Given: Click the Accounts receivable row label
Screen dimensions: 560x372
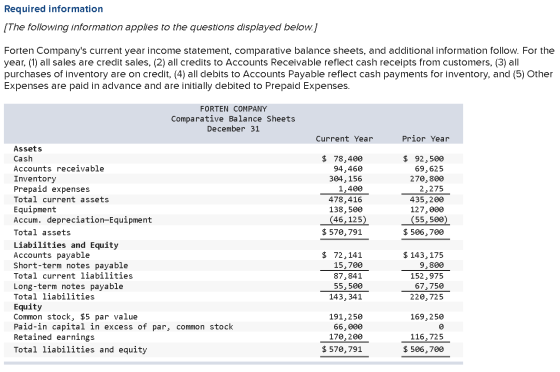Looking at the screenshot, I should (59, 169).
